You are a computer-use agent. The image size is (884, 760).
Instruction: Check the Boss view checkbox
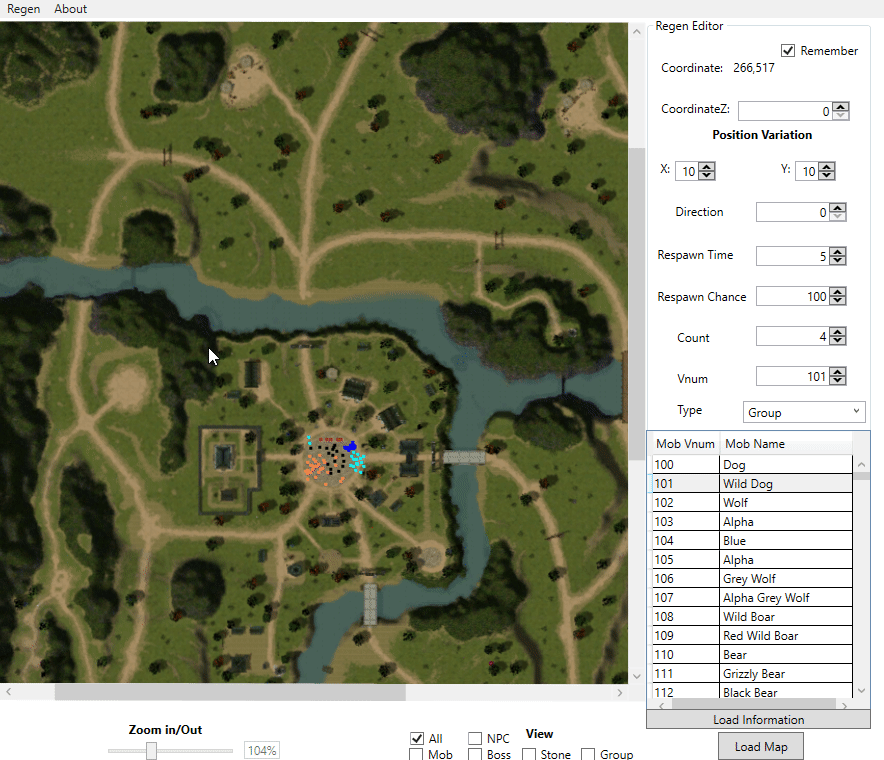(475, 754)
